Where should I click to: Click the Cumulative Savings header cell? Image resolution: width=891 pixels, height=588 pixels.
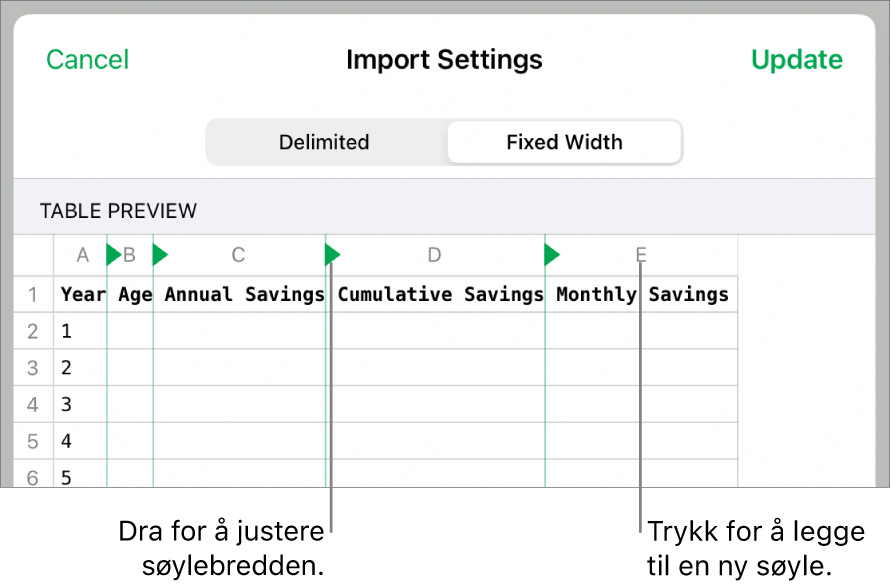pos(440,295)
